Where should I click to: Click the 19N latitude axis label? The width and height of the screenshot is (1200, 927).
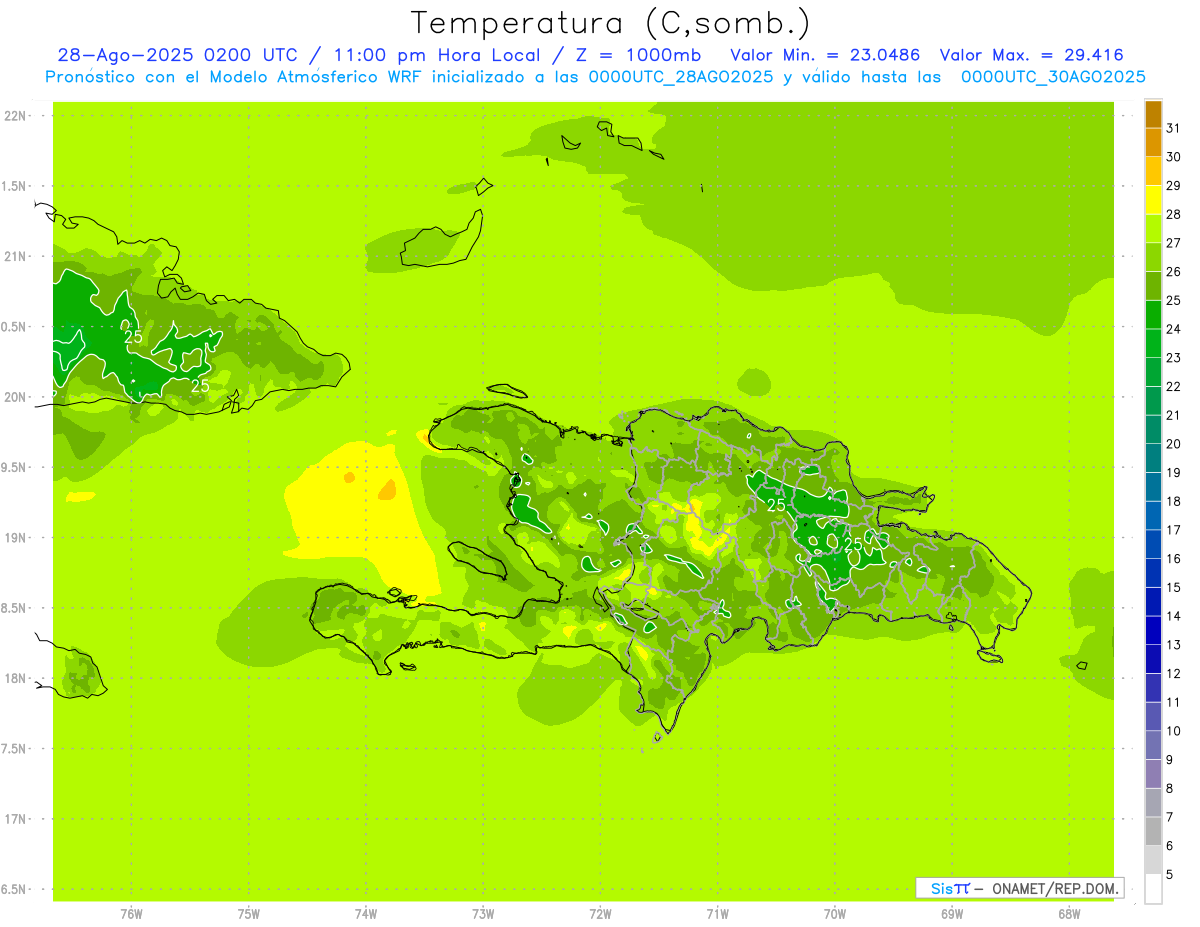[15, 538]
